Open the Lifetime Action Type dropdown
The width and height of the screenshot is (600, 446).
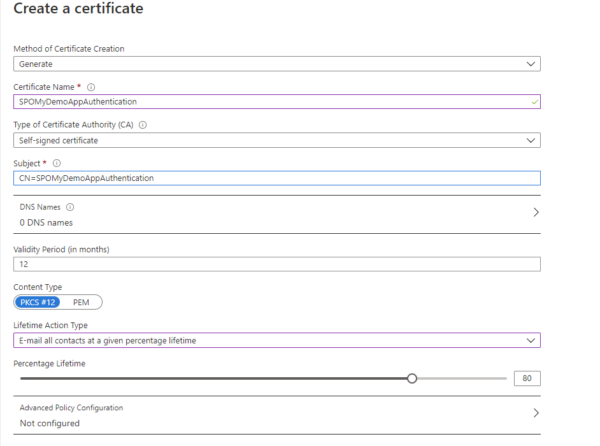pyautogui.click(x=277, y=340)
